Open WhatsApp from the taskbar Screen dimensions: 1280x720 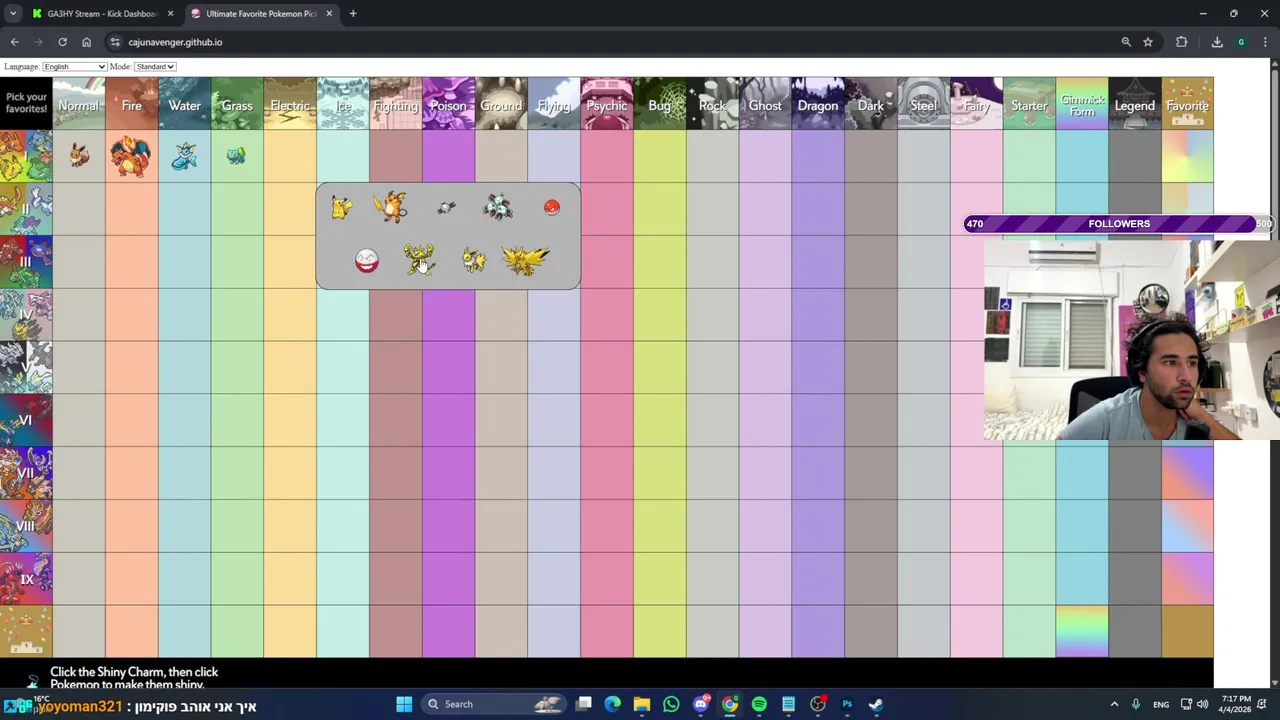pyautogui.click(x=671, y=704)
